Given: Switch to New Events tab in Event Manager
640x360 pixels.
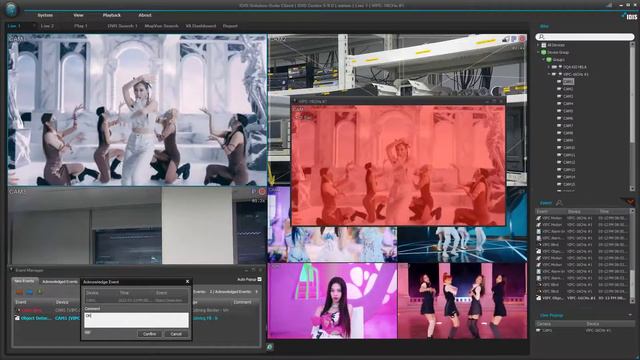Looking at the screenshot, I should click(24, 281).
